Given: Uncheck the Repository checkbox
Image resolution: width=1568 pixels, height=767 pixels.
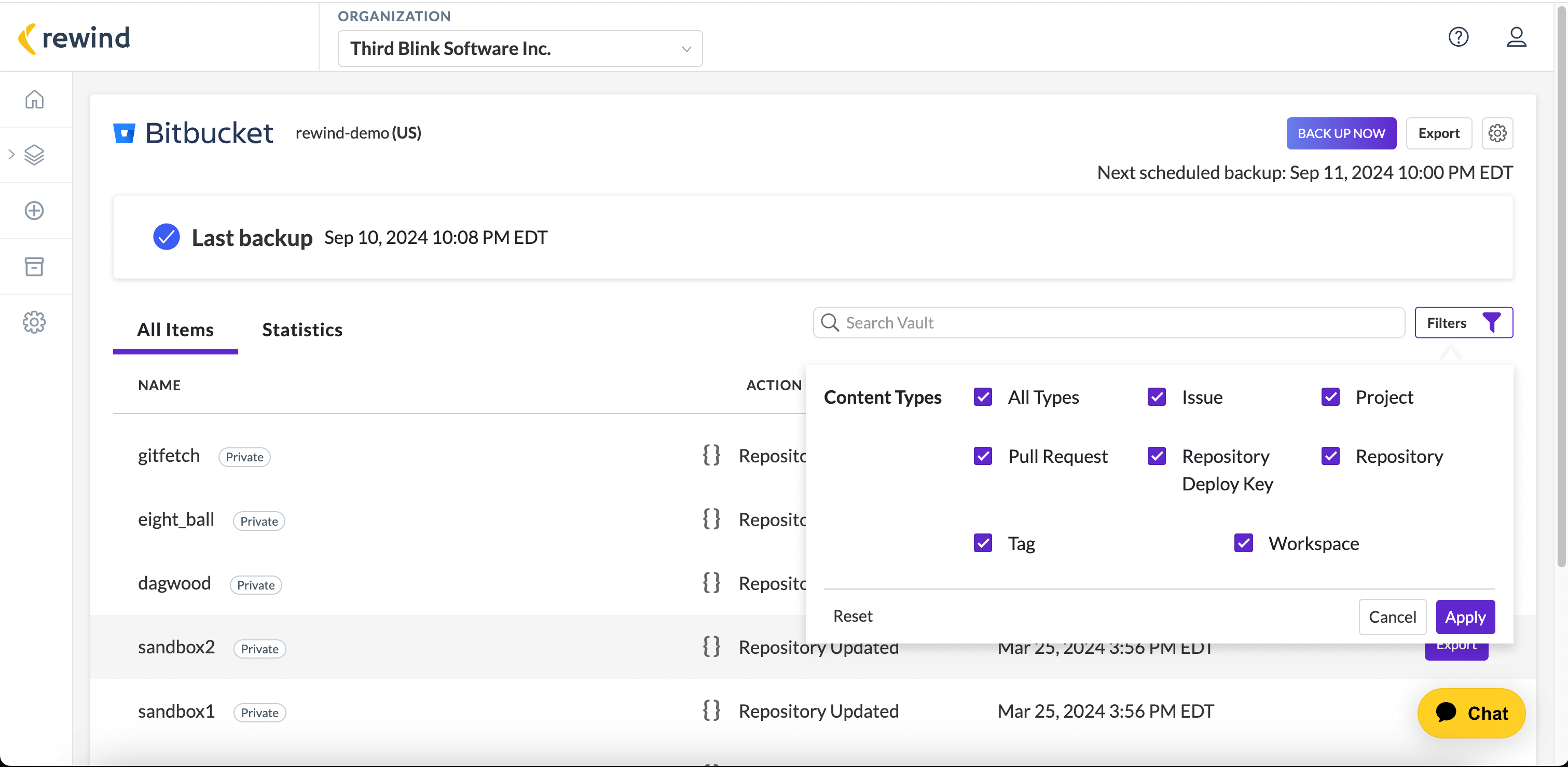Looking at the screenshot, I should pos(1330,456).
